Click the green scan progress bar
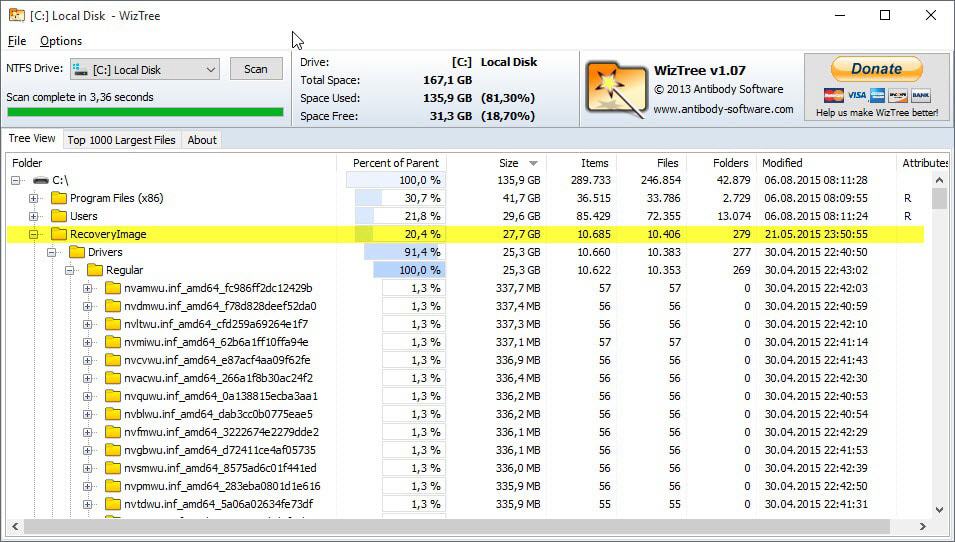 click(x=145, y=113)
